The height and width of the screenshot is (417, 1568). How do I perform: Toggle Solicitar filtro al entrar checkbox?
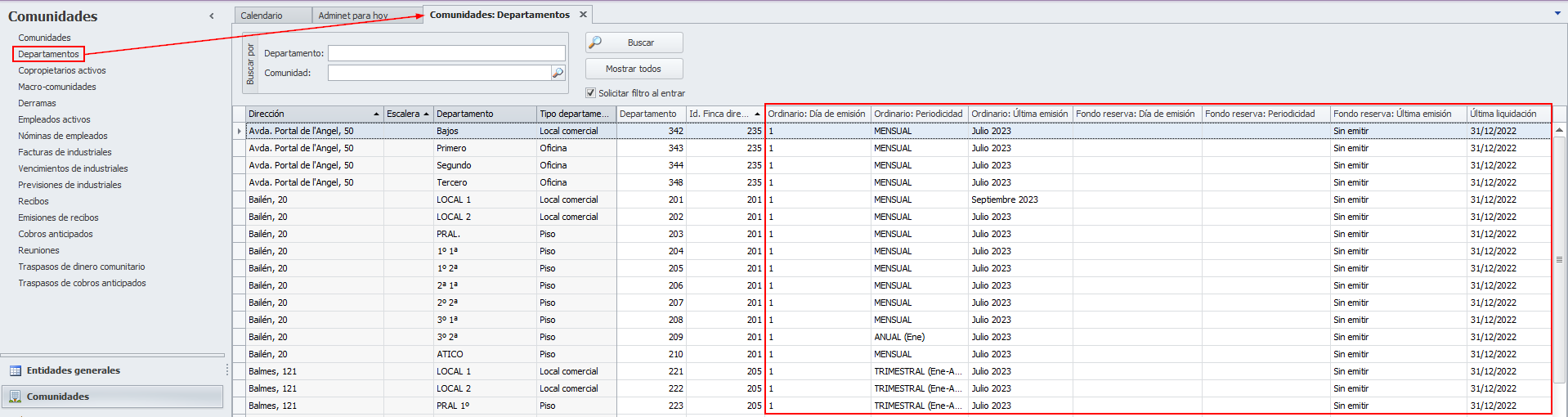[590, 93]
